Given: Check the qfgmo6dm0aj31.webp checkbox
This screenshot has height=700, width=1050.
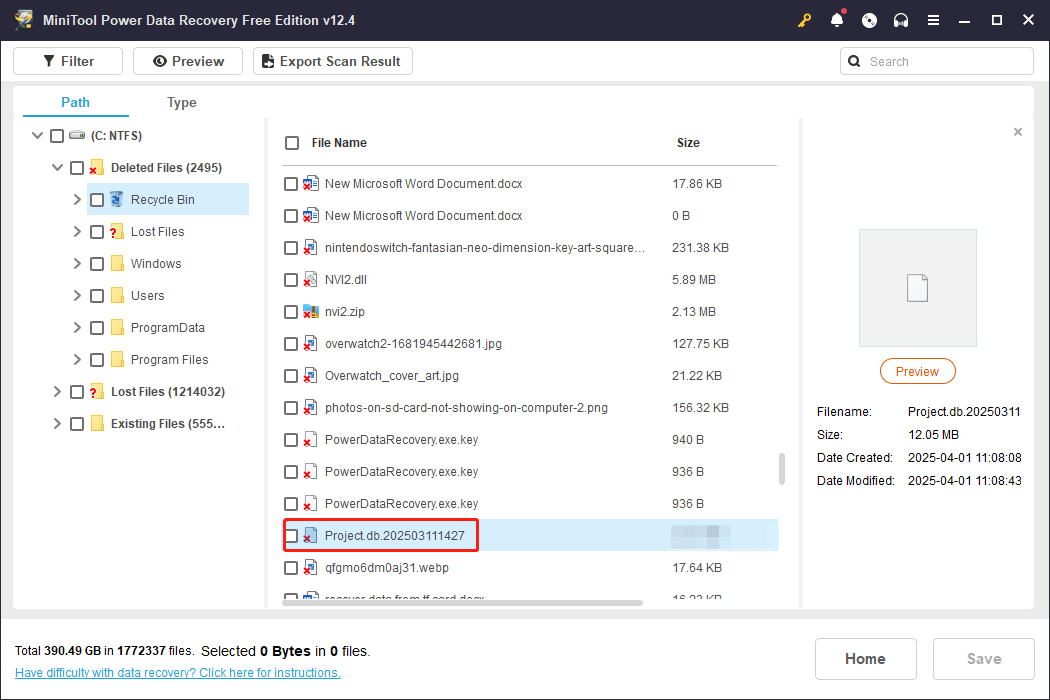Looking at the screenshot, I should (x=291, y=568).
